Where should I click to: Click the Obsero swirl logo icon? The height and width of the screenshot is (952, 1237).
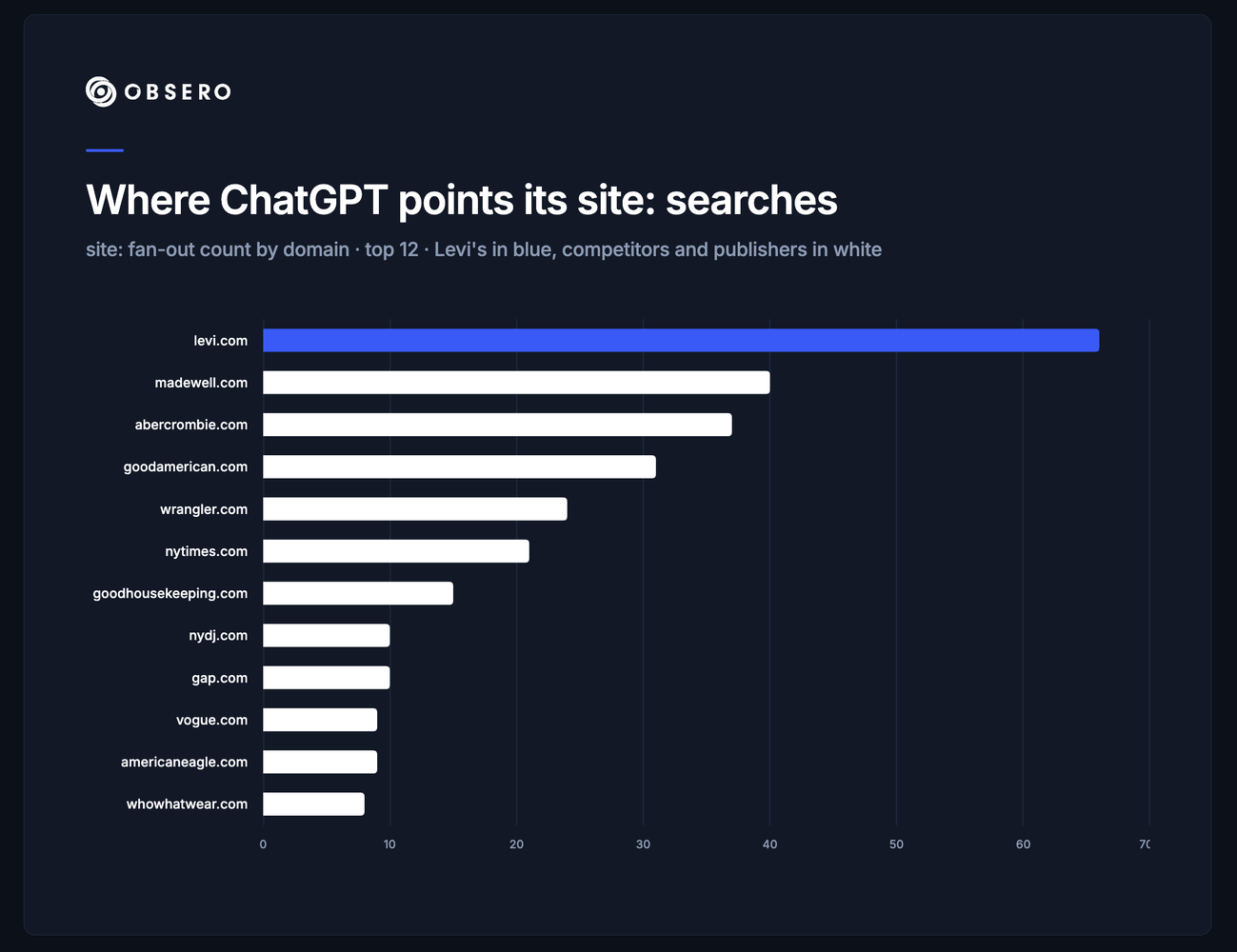[x=101, y=91]
